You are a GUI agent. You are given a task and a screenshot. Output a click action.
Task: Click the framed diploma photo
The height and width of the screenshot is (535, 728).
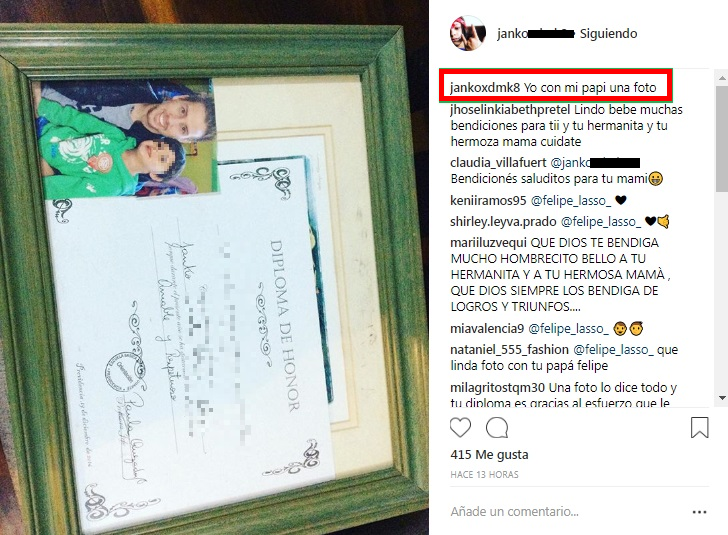coord(214,268)
